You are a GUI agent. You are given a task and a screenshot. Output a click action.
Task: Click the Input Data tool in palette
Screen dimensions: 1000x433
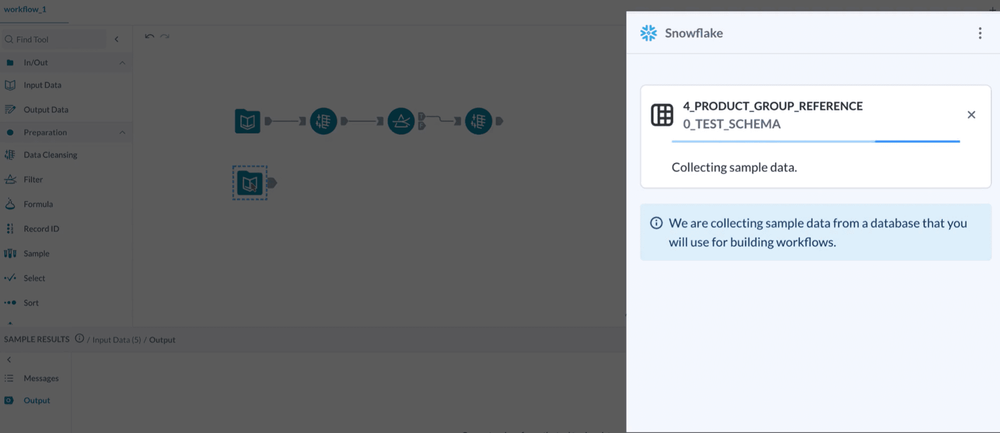[x=42, y=85]
